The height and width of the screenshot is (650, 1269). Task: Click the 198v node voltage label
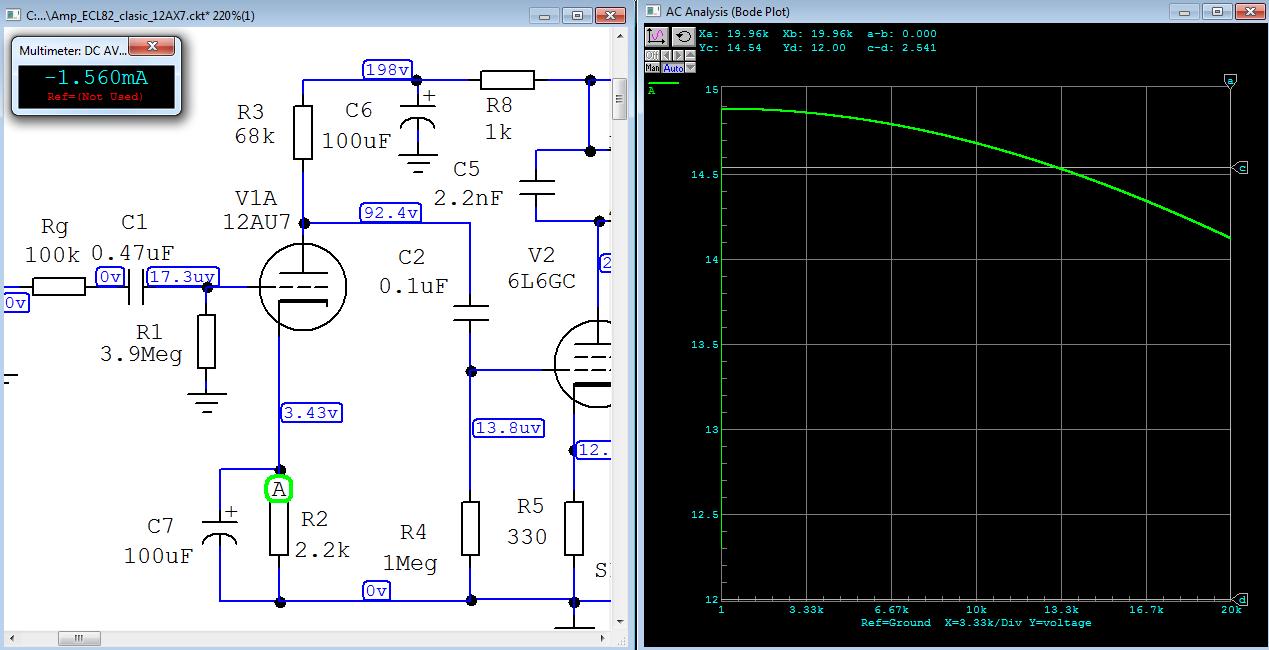coord(386,69)
